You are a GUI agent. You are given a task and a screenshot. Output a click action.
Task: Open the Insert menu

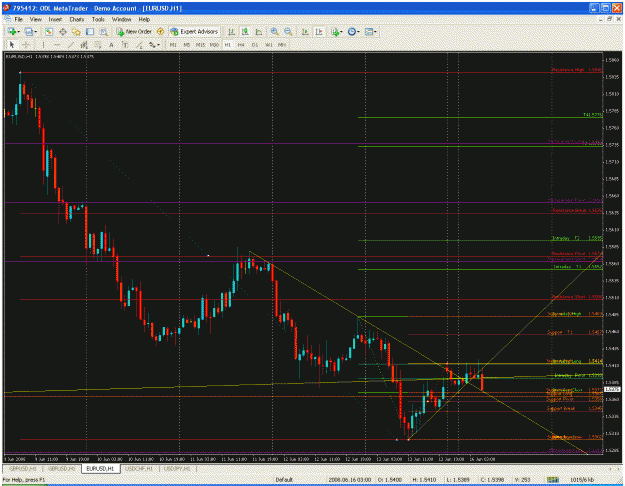click(55, 19)
